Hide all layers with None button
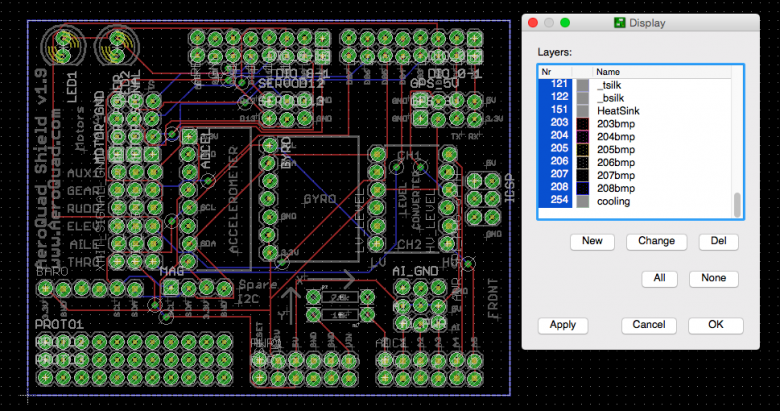Viewport: 780px width, 411px height. [x=714, y=279]
